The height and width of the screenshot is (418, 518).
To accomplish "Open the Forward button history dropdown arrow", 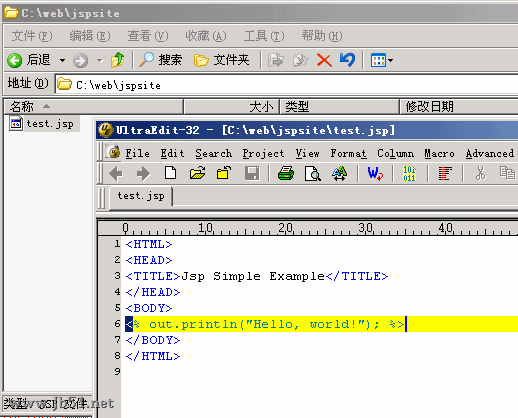I will click(99, 61).
